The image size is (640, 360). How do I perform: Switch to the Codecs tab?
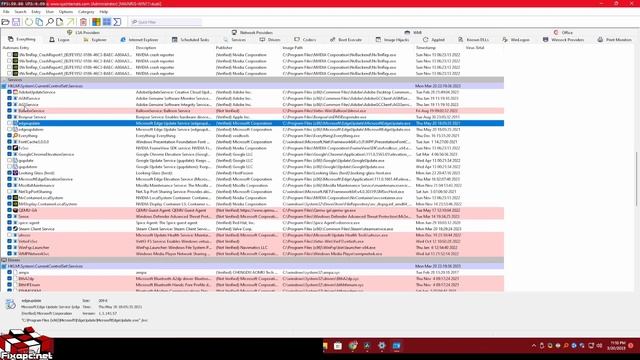pyautogui.click(x=305, y=40)
